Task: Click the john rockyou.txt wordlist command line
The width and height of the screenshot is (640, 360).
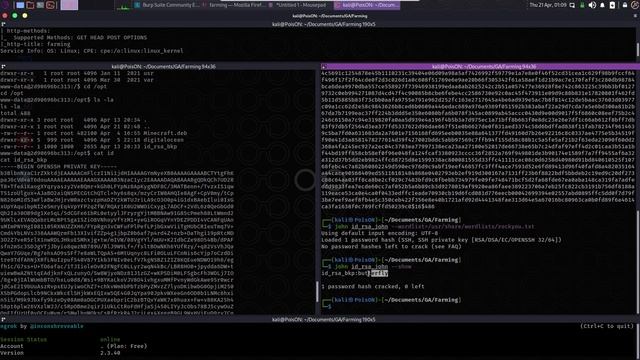Action: click(434, 227)
